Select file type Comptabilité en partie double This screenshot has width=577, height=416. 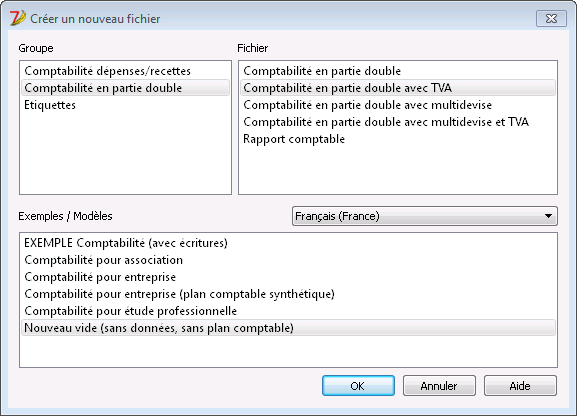[397, 71]
